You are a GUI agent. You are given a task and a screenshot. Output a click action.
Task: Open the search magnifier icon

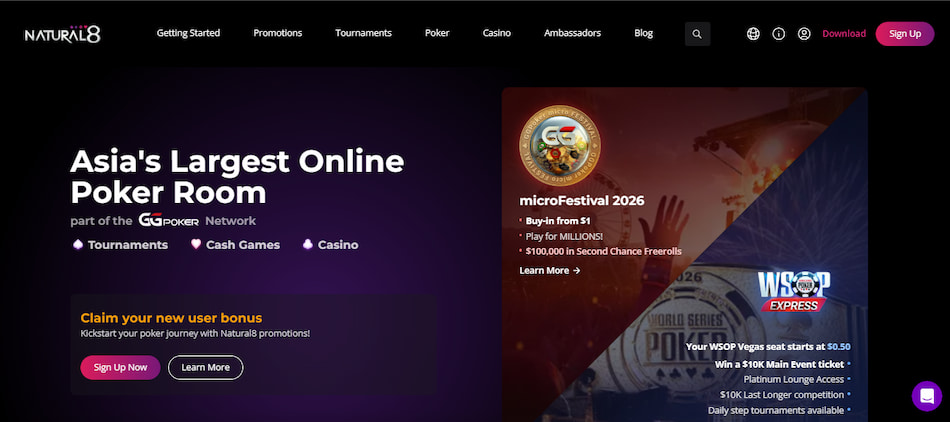(x=697, y=34)
